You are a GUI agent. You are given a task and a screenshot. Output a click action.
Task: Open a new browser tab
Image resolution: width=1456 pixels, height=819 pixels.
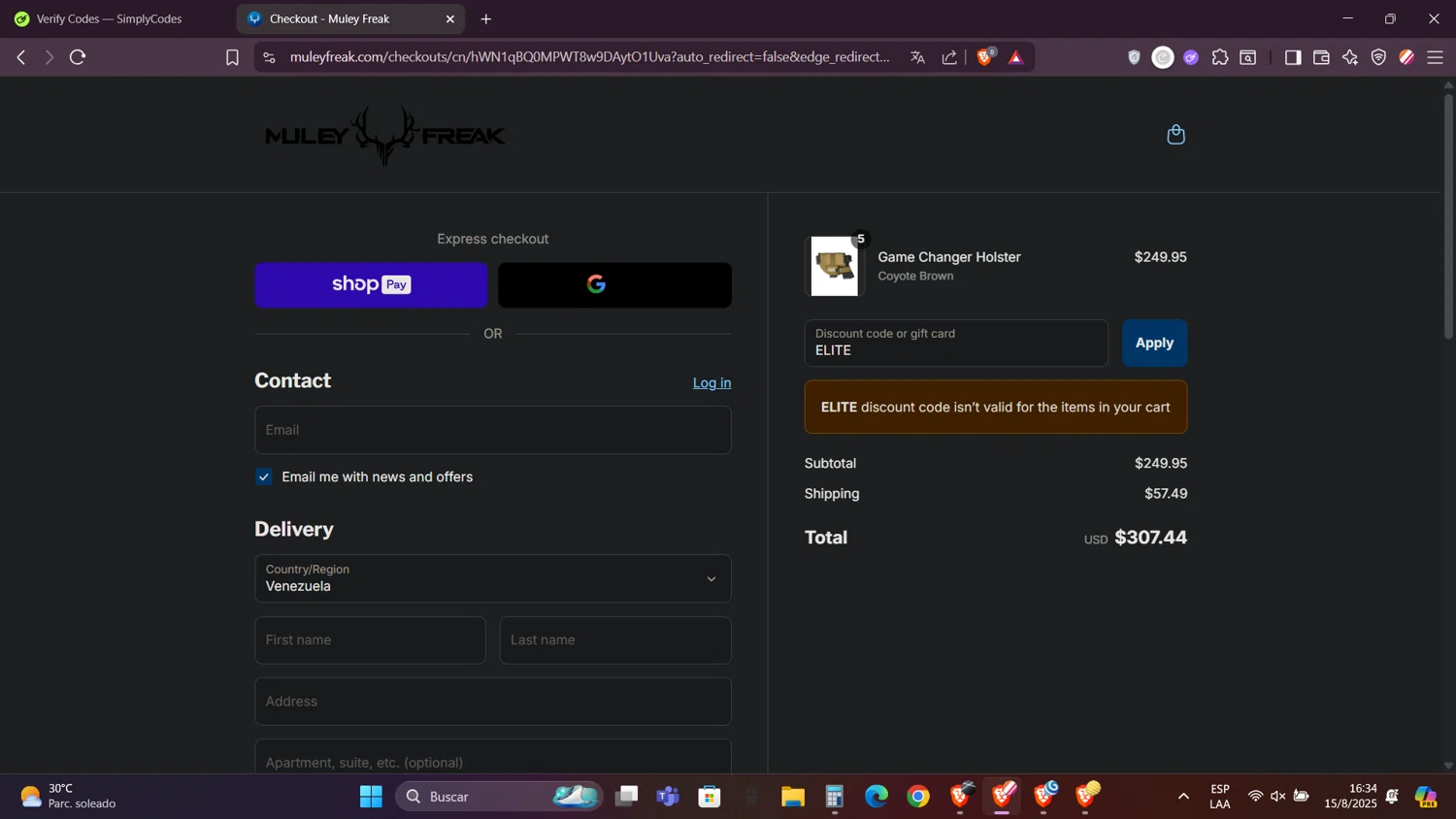pos(486,18)
